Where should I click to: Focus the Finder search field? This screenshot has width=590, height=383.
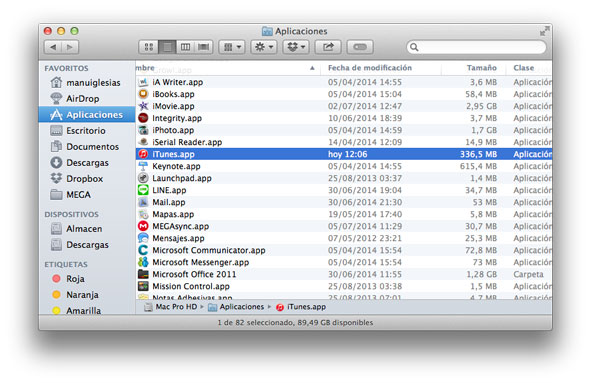[476, 47]
